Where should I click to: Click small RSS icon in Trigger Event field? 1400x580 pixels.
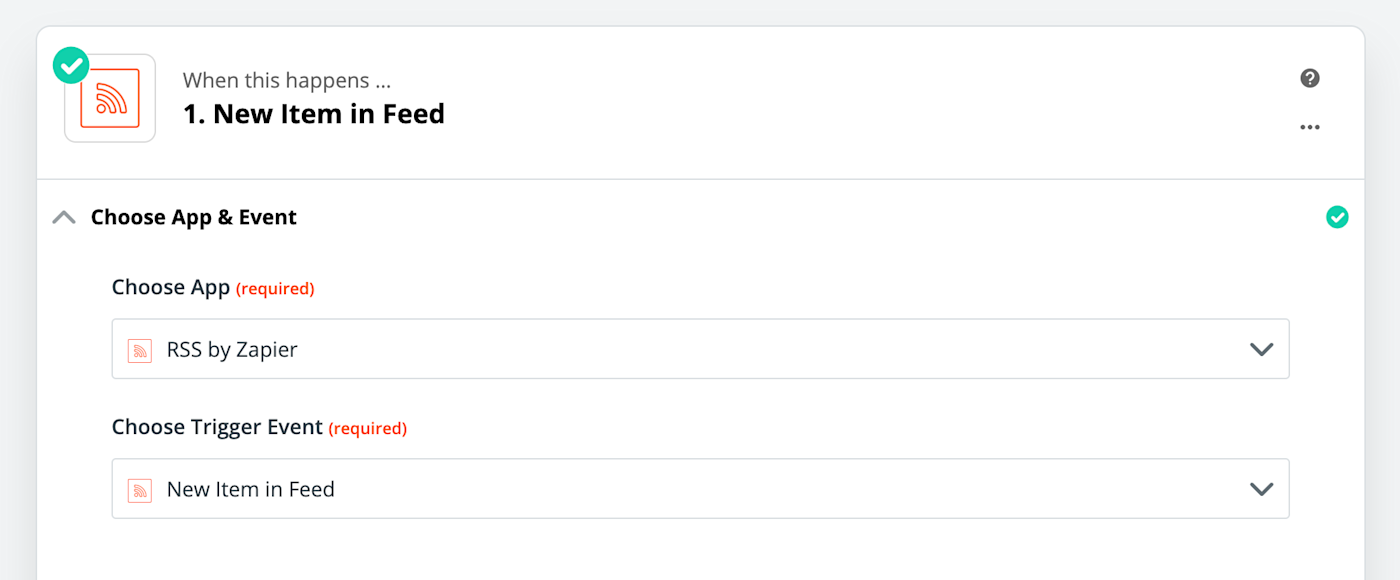[140, 490]
